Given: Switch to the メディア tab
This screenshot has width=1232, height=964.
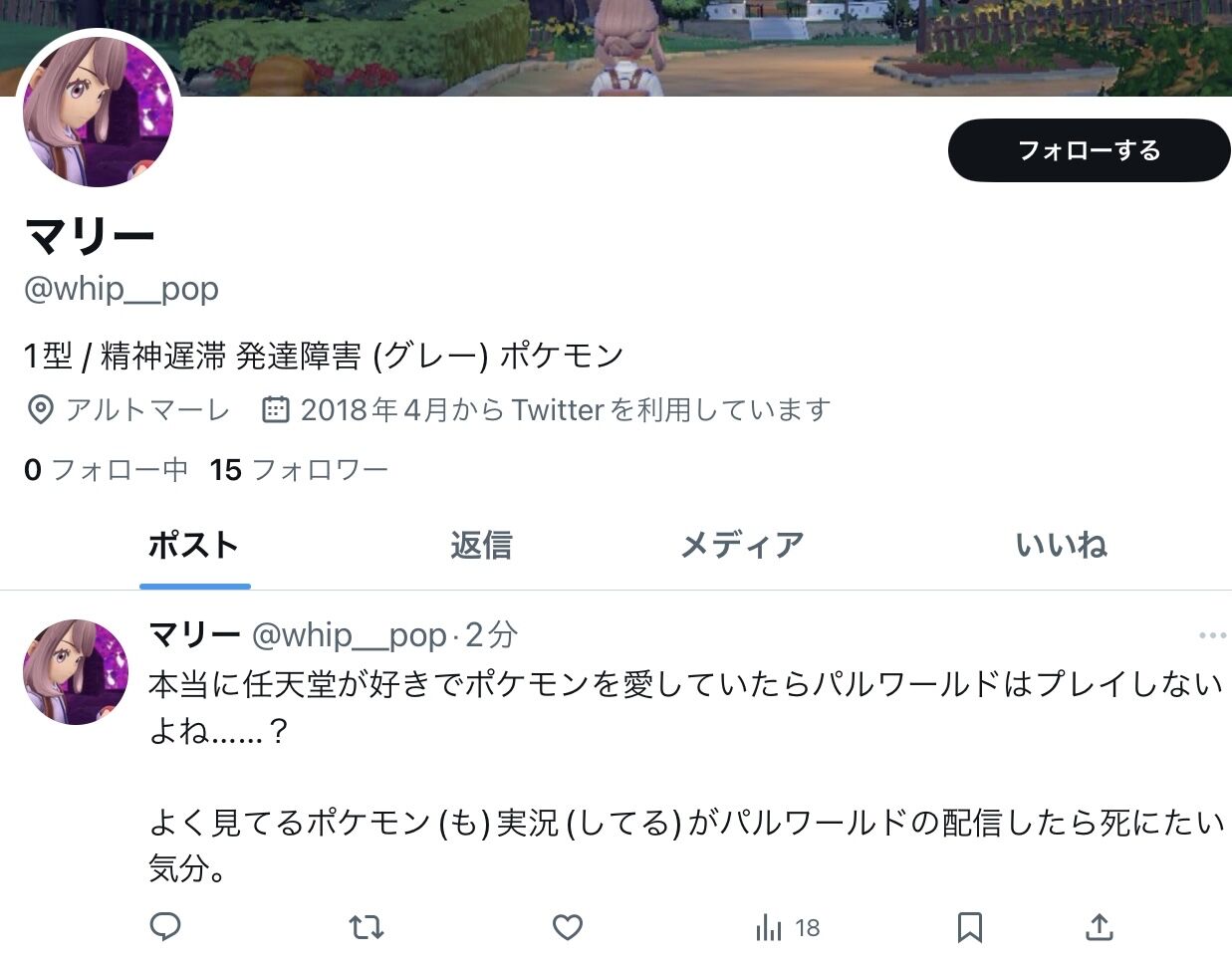Looking at the screenshot, I should 742,545.
